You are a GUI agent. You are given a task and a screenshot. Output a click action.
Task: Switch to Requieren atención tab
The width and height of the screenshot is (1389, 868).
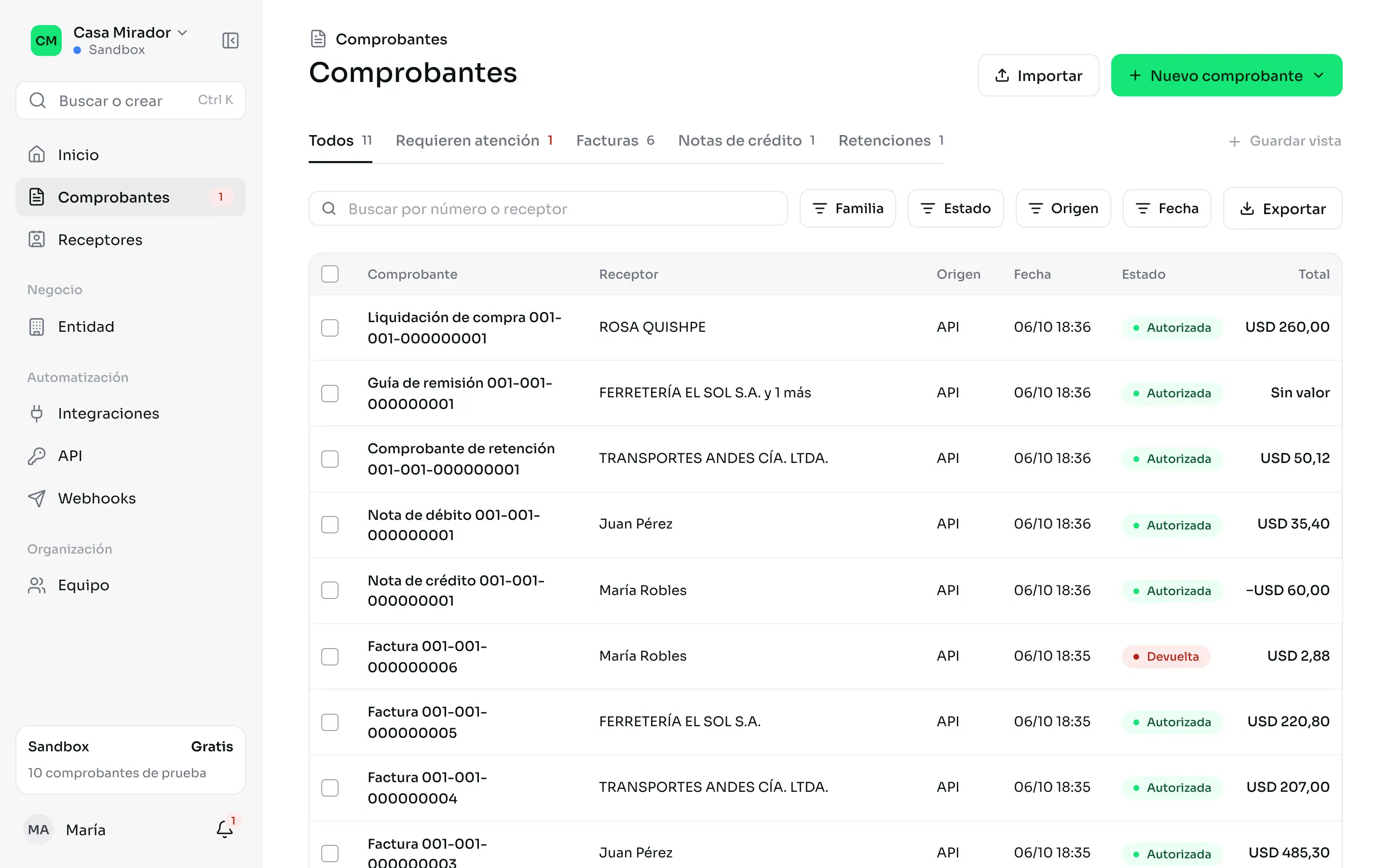click(x=474, y=141)
